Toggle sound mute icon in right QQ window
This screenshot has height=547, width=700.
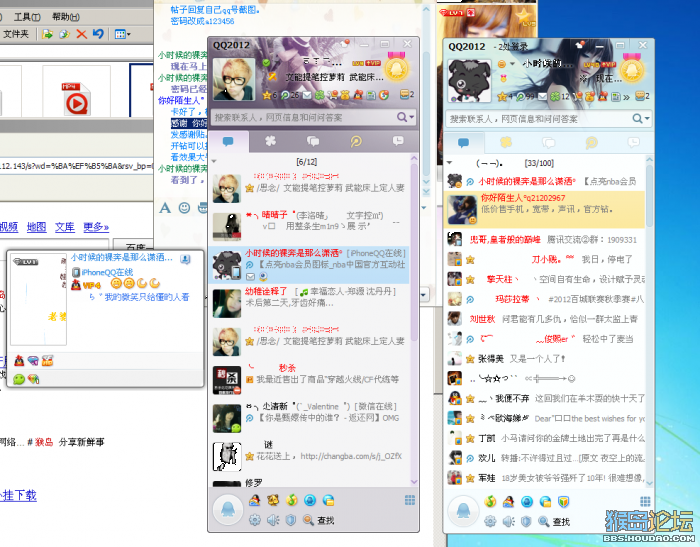[x=508, y=521]
